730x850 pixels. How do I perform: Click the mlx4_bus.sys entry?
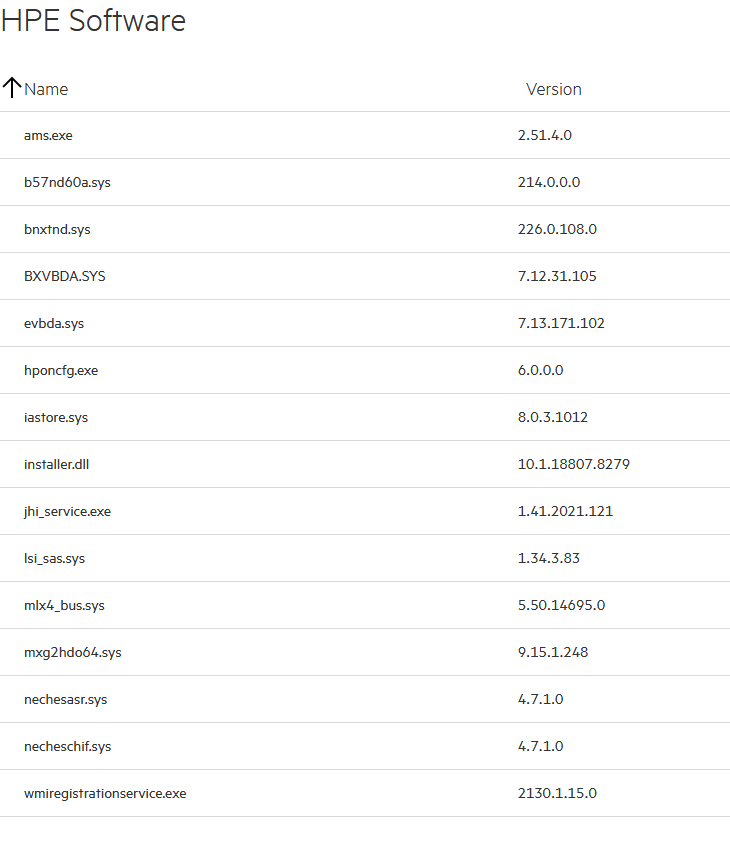tap(64, 605)
